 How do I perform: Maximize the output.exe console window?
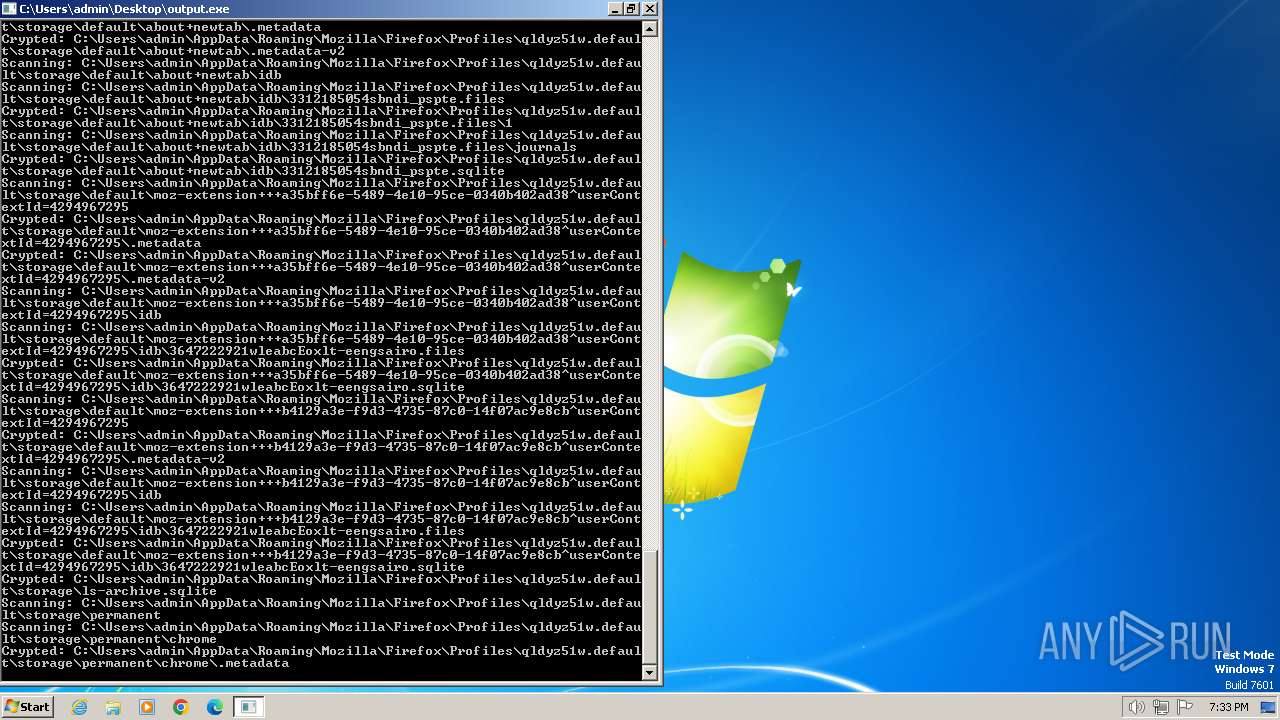pyautogui.click(x=631, y=9)
